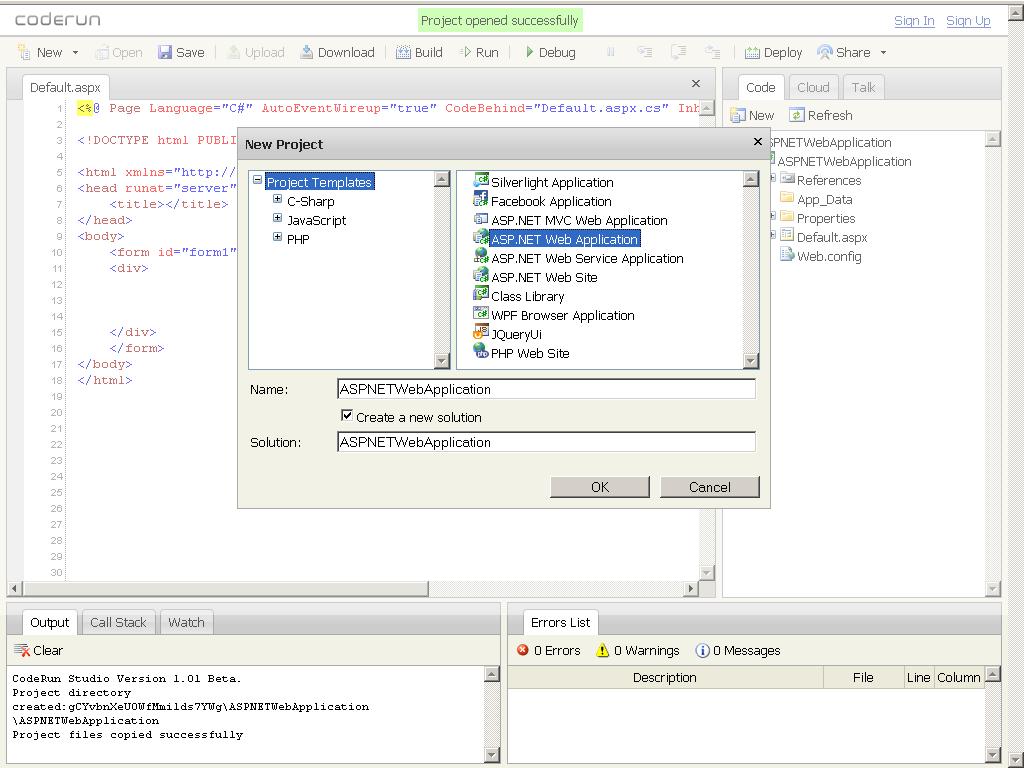The image size is (1024, 768).
Task: Collapse the Project Templates tree node
Action: pos(258,181)
